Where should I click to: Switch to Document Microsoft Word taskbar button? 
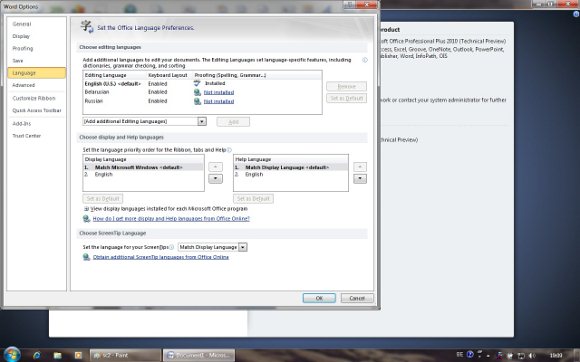(x=199, y=355)
